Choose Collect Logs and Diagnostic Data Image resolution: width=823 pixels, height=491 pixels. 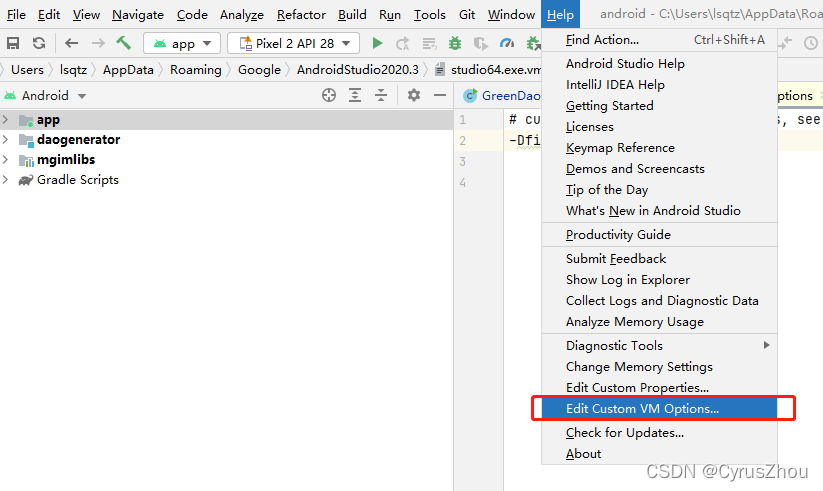point(659,301)
